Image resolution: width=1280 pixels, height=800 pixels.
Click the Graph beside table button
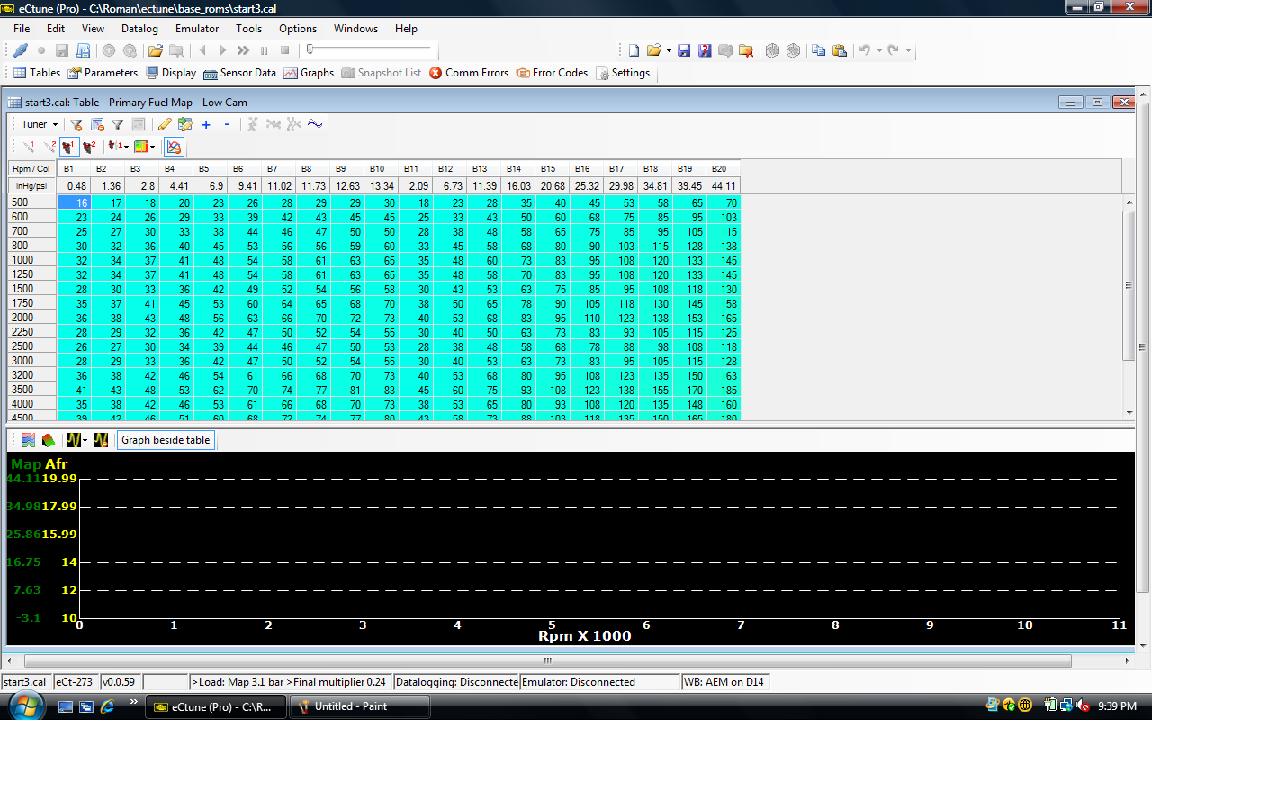pyautogui.click(x=165, y=440)
